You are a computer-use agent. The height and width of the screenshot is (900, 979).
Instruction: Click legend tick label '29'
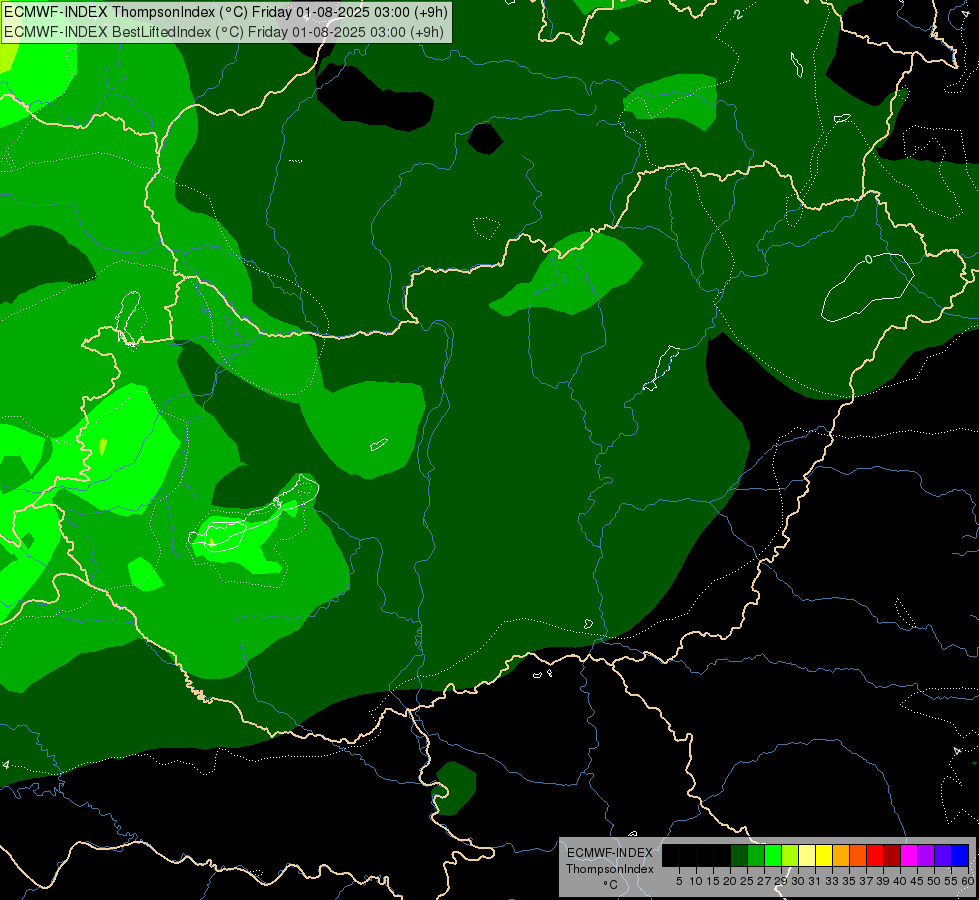coord(781,881)
